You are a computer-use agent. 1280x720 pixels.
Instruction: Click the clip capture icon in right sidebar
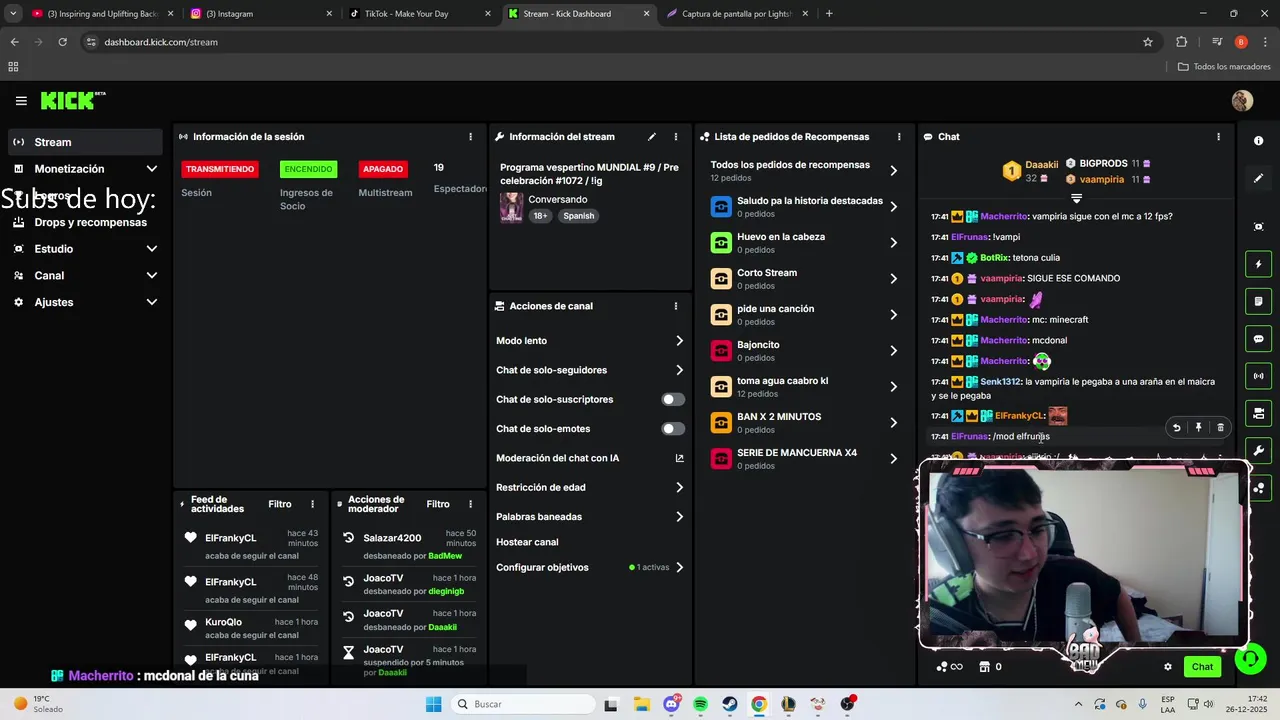[1258, 227]
